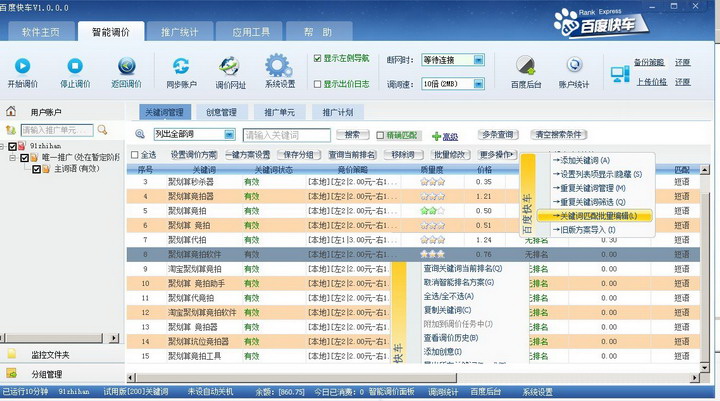
Task: Choose 添加关键词 (A) menu item
Action: click(596, 160)
